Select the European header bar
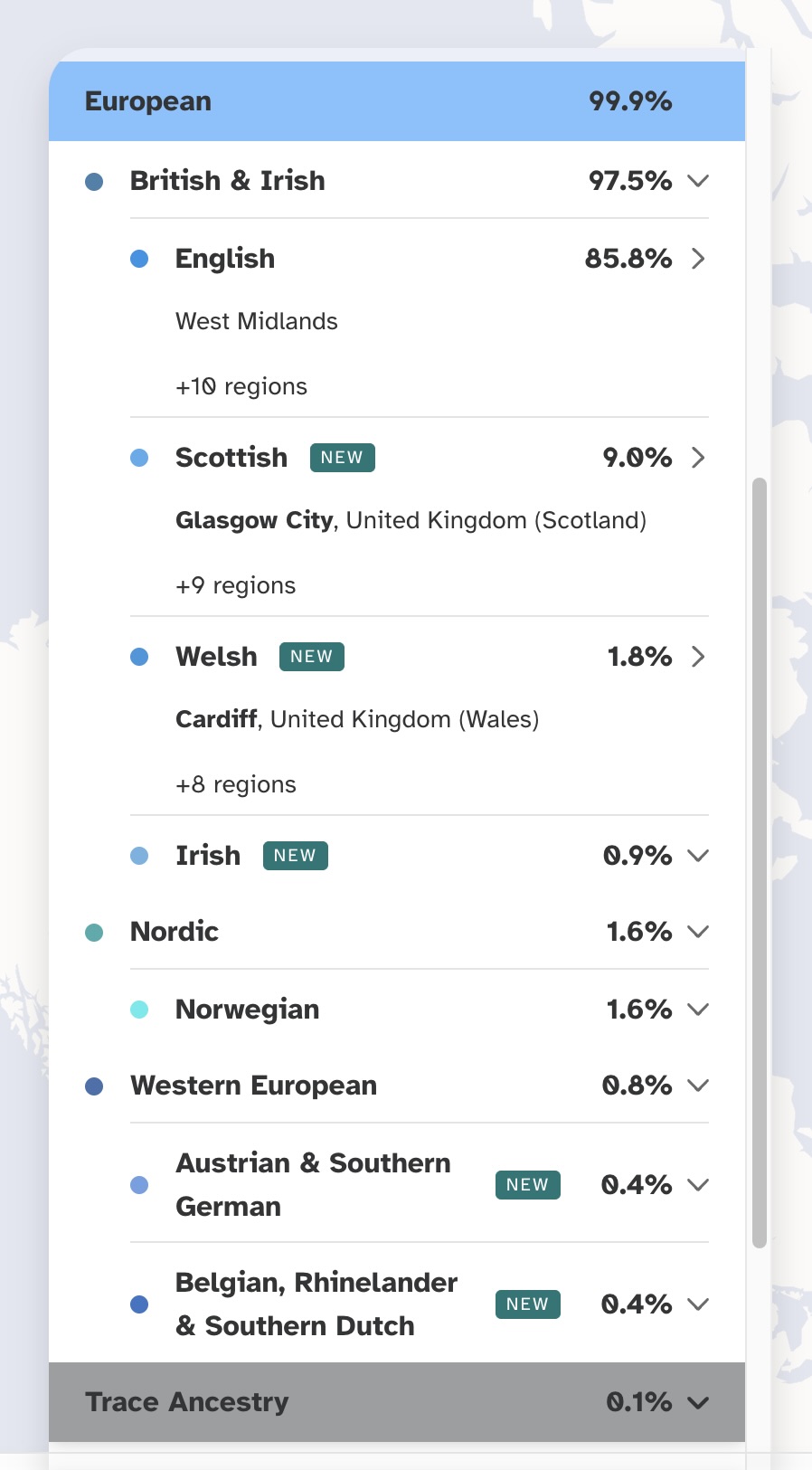812x1470 pixels. coord(396,101)
